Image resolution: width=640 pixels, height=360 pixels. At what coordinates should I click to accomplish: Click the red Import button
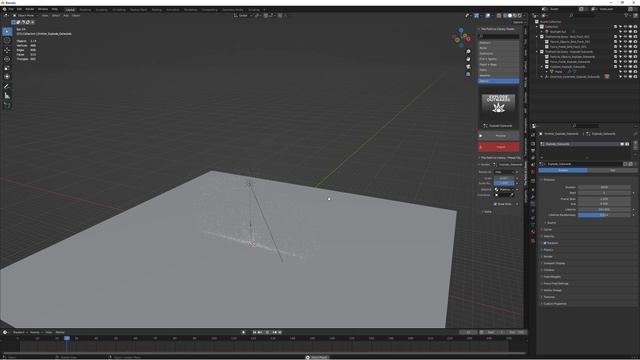pos(498,147)
